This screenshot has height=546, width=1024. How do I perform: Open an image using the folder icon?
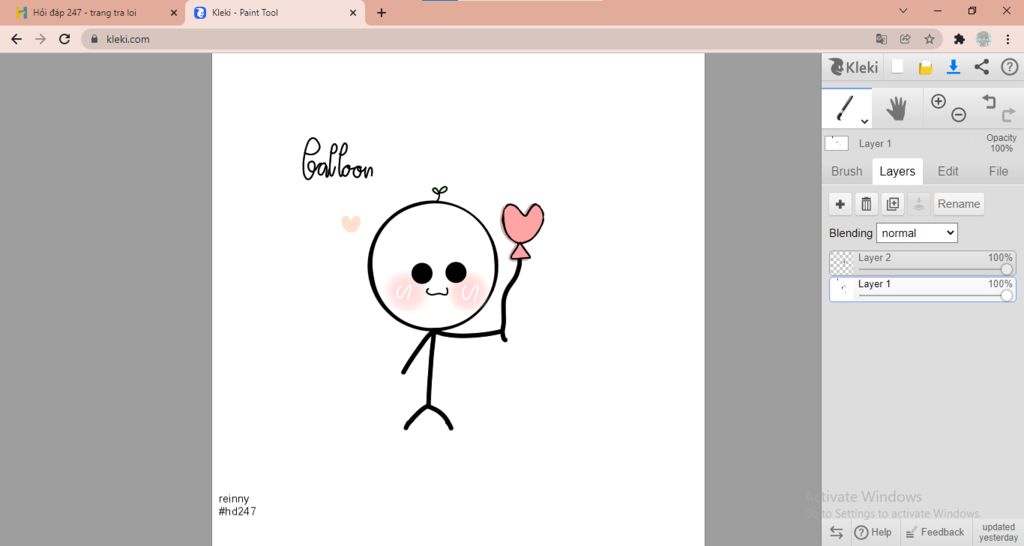click(925, 67)
